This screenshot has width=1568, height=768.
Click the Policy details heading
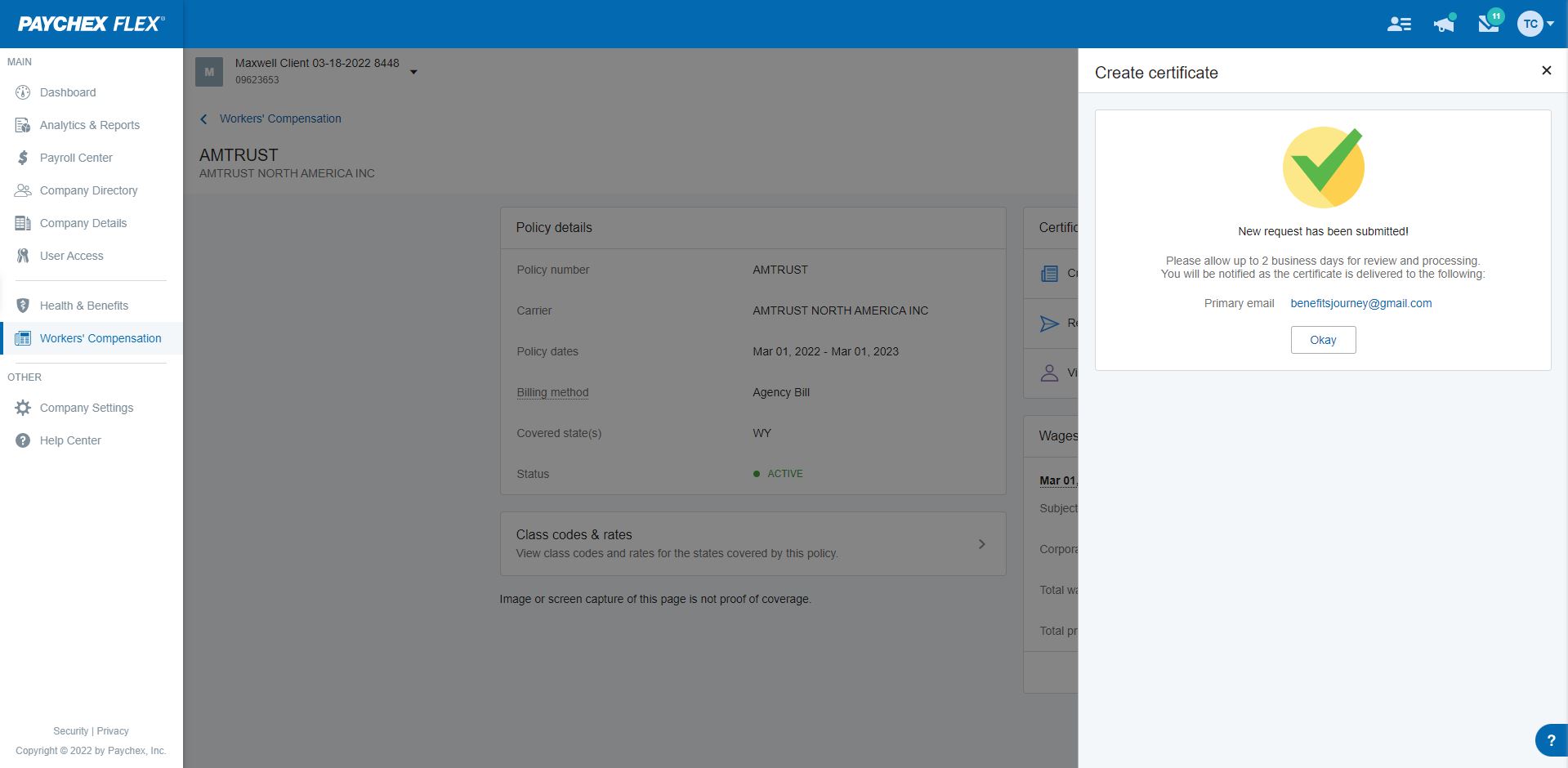[x=554, y=227]
